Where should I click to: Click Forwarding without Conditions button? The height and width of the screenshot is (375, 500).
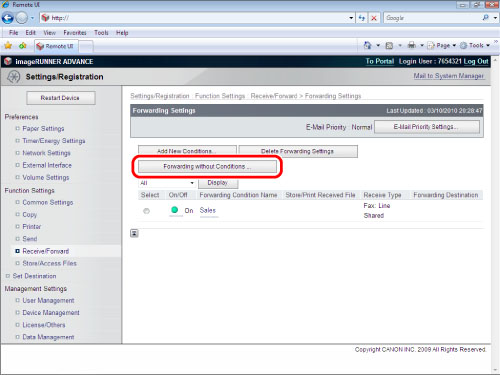tap(207, 166)
